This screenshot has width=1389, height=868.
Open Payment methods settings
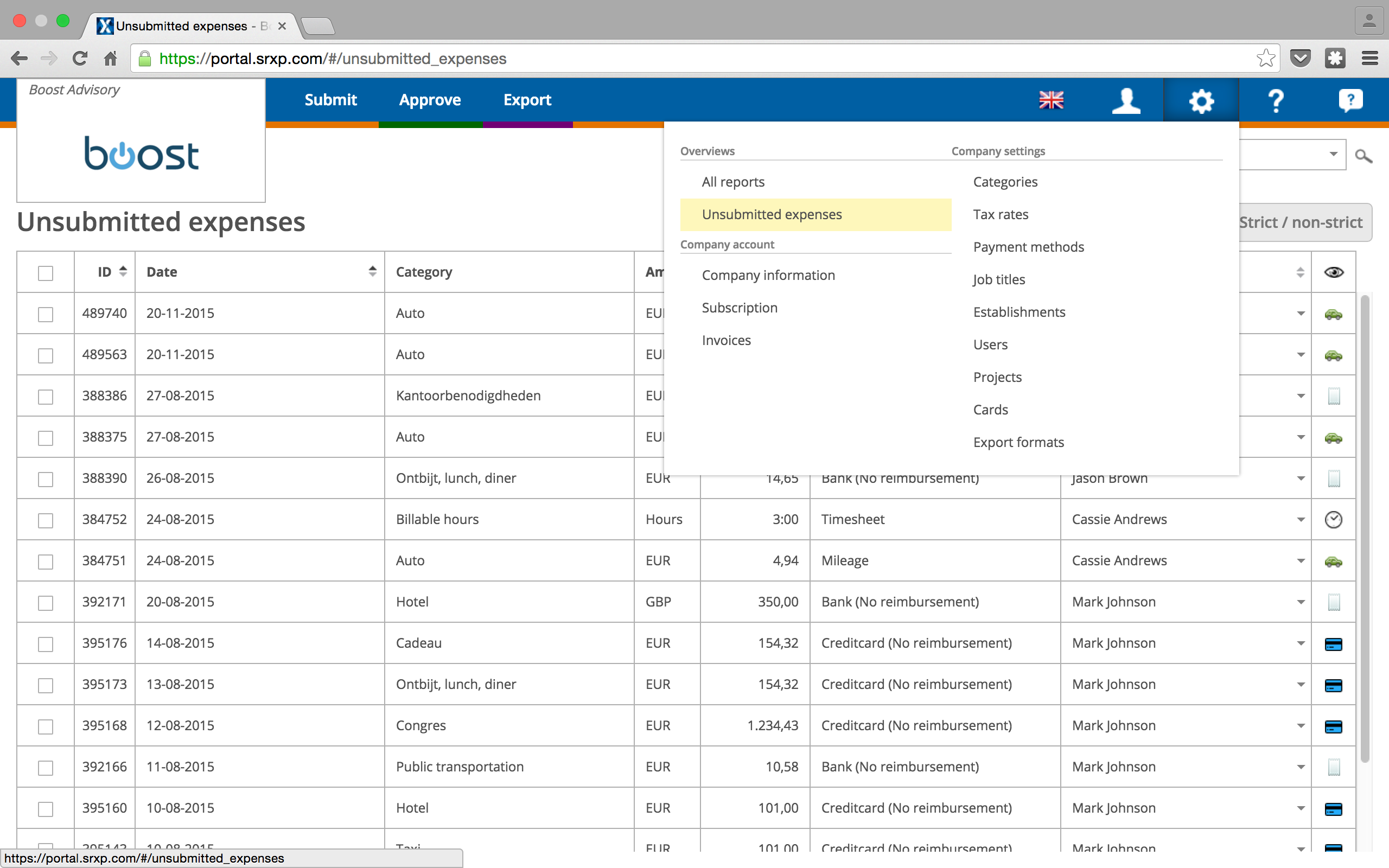coord(1029,247)
